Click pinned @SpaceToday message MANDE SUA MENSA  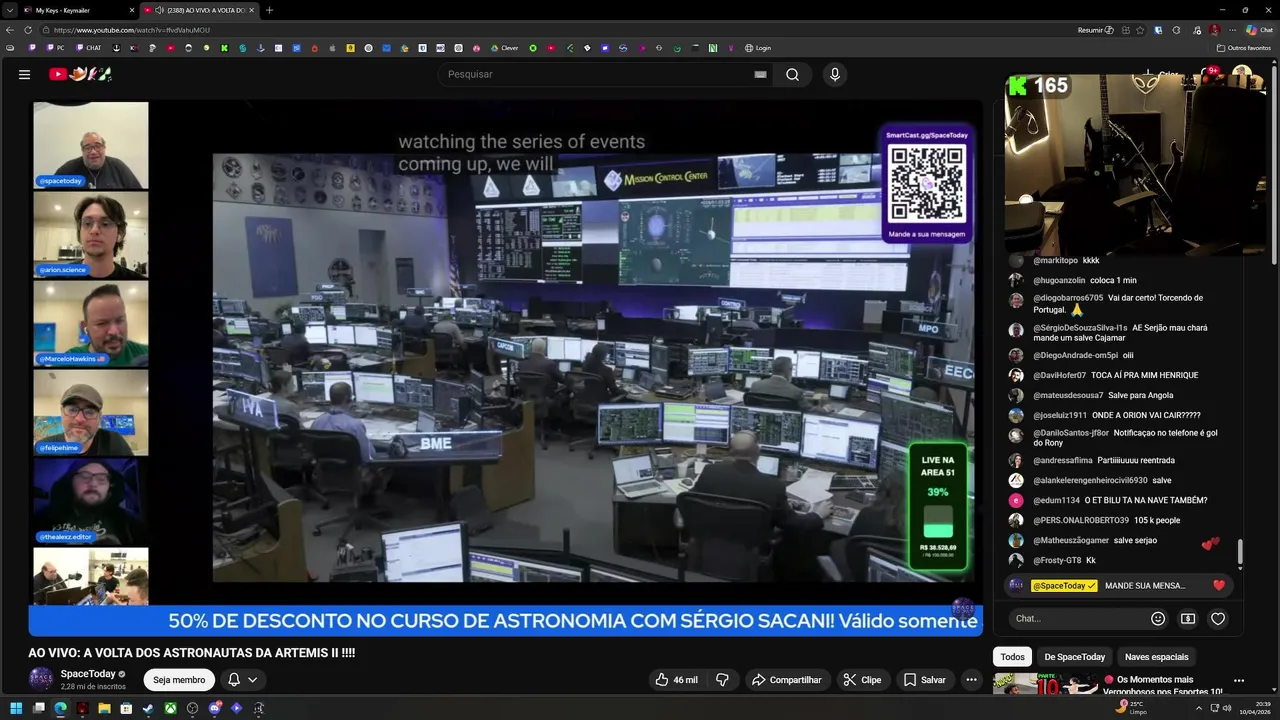[1117, 585]
